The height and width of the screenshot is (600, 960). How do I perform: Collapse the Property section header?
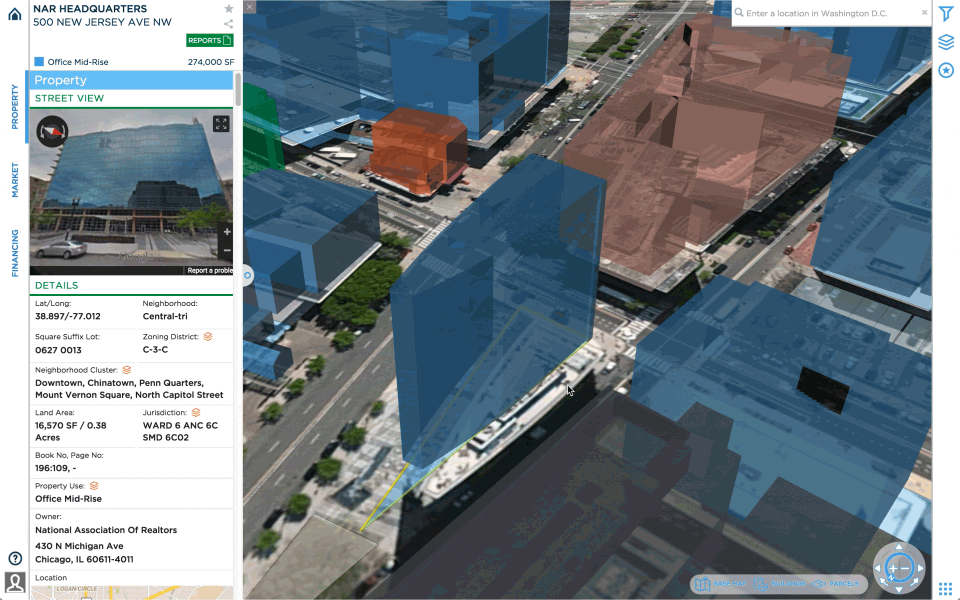[131, 80]
